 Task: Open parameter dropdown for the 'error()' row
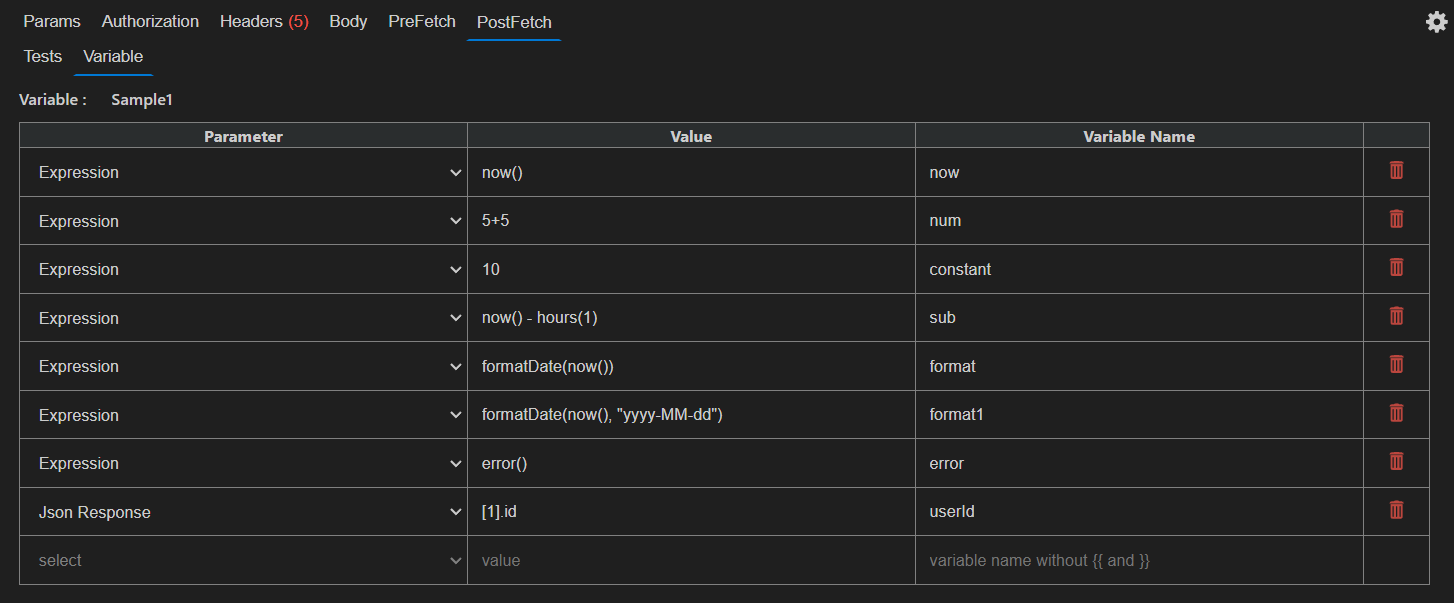pos(243,463)
